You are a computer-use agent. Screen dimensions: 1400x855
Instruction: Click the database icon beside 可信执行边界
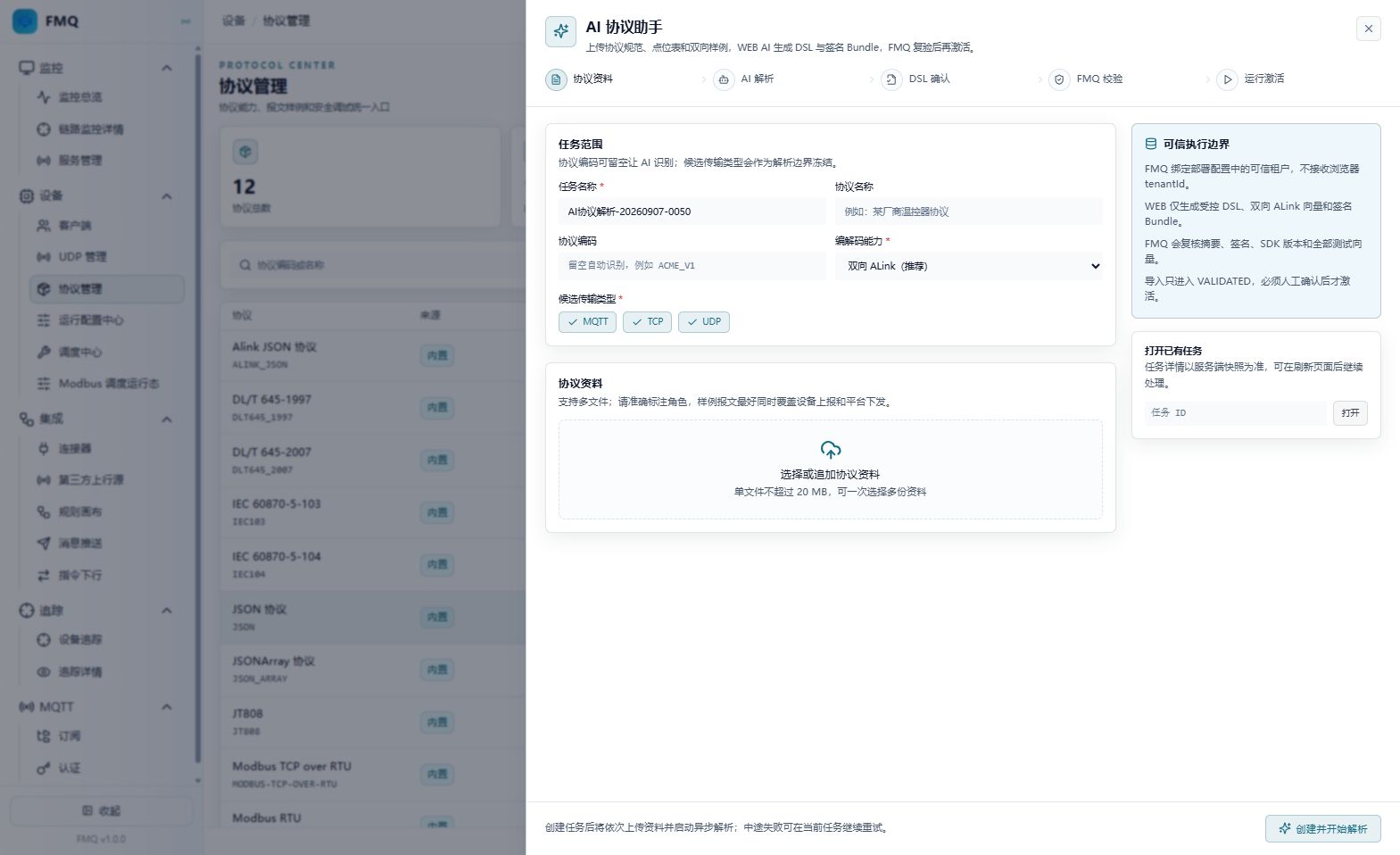pyautogui.click(x=1151, y=144)
